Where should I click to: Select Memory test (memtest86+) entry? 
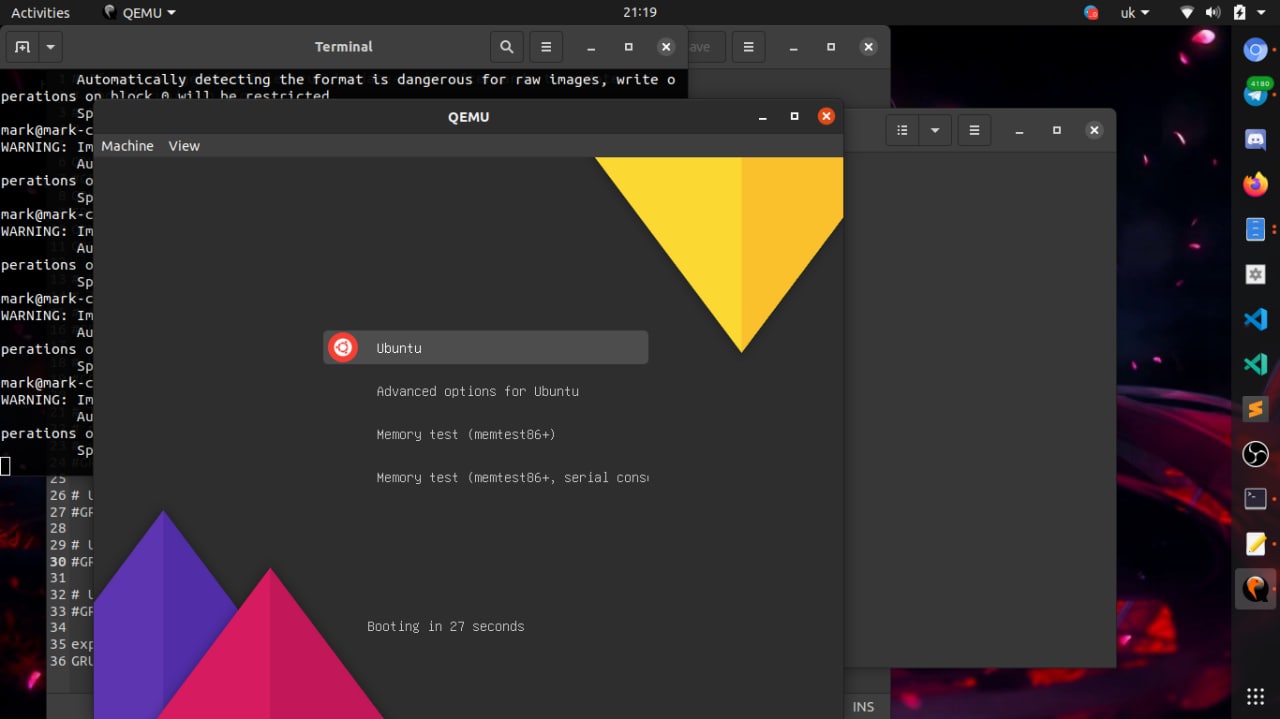point(465,434)
